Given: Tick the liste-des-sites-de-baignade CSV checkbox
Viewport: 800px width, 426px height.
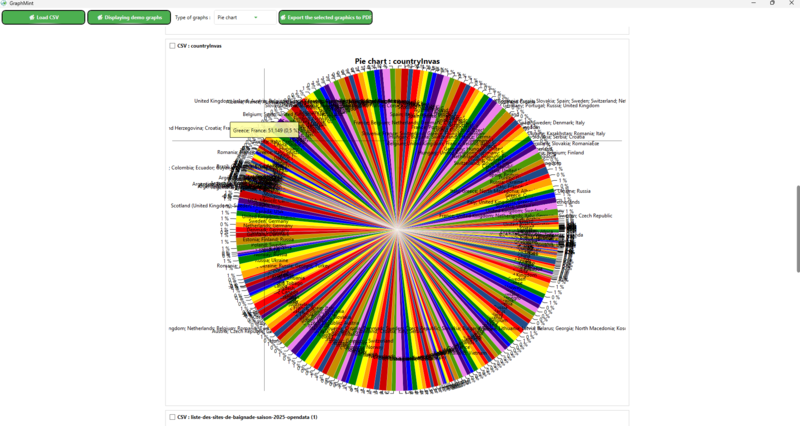Looking at the screenshot, I should (172, 417).
